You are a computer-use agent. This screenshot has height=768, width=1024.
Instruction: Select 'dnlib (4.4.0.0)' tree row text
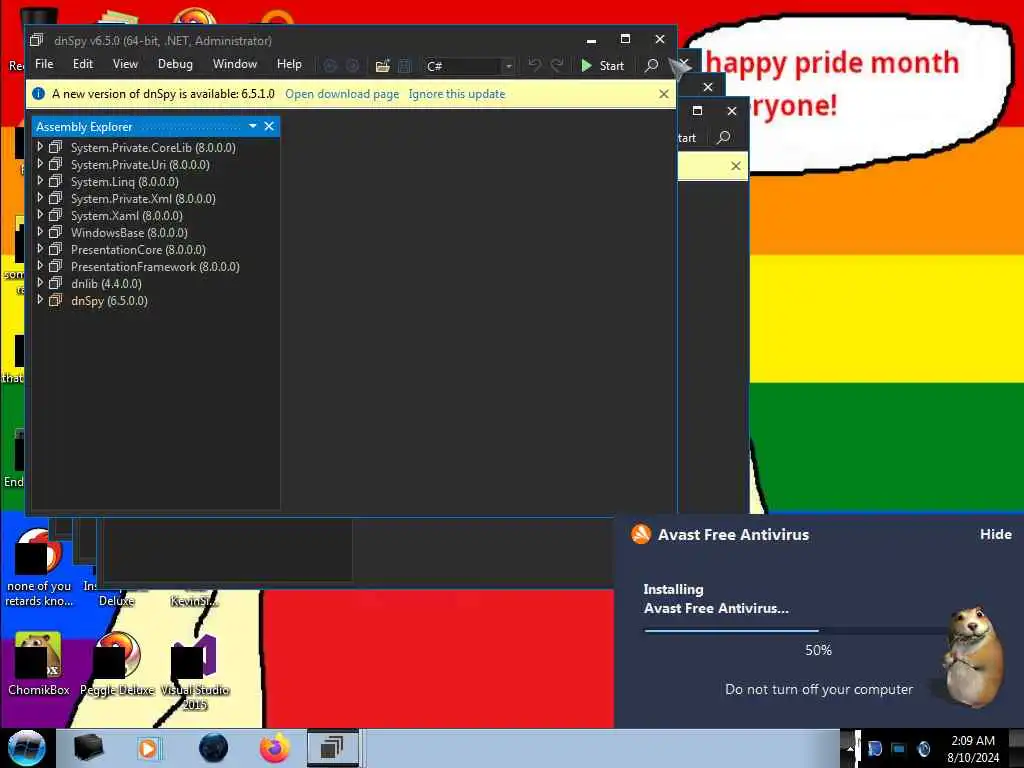[x=106, y=283]
